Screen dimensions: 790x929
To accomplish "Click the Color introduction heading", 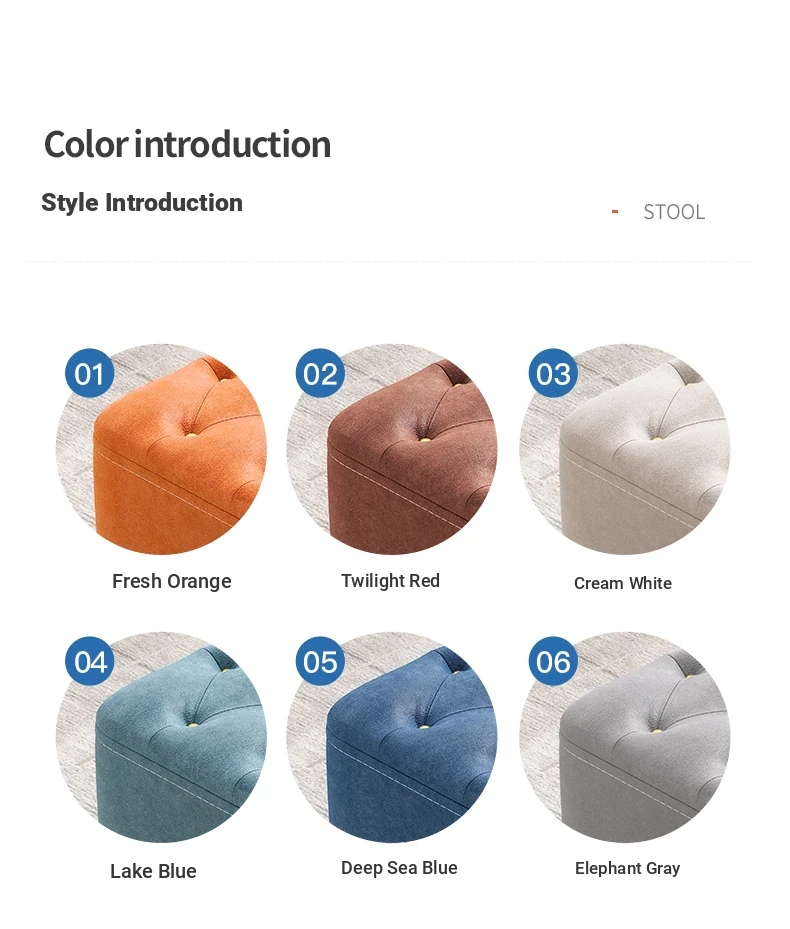I will coord(187,144).
